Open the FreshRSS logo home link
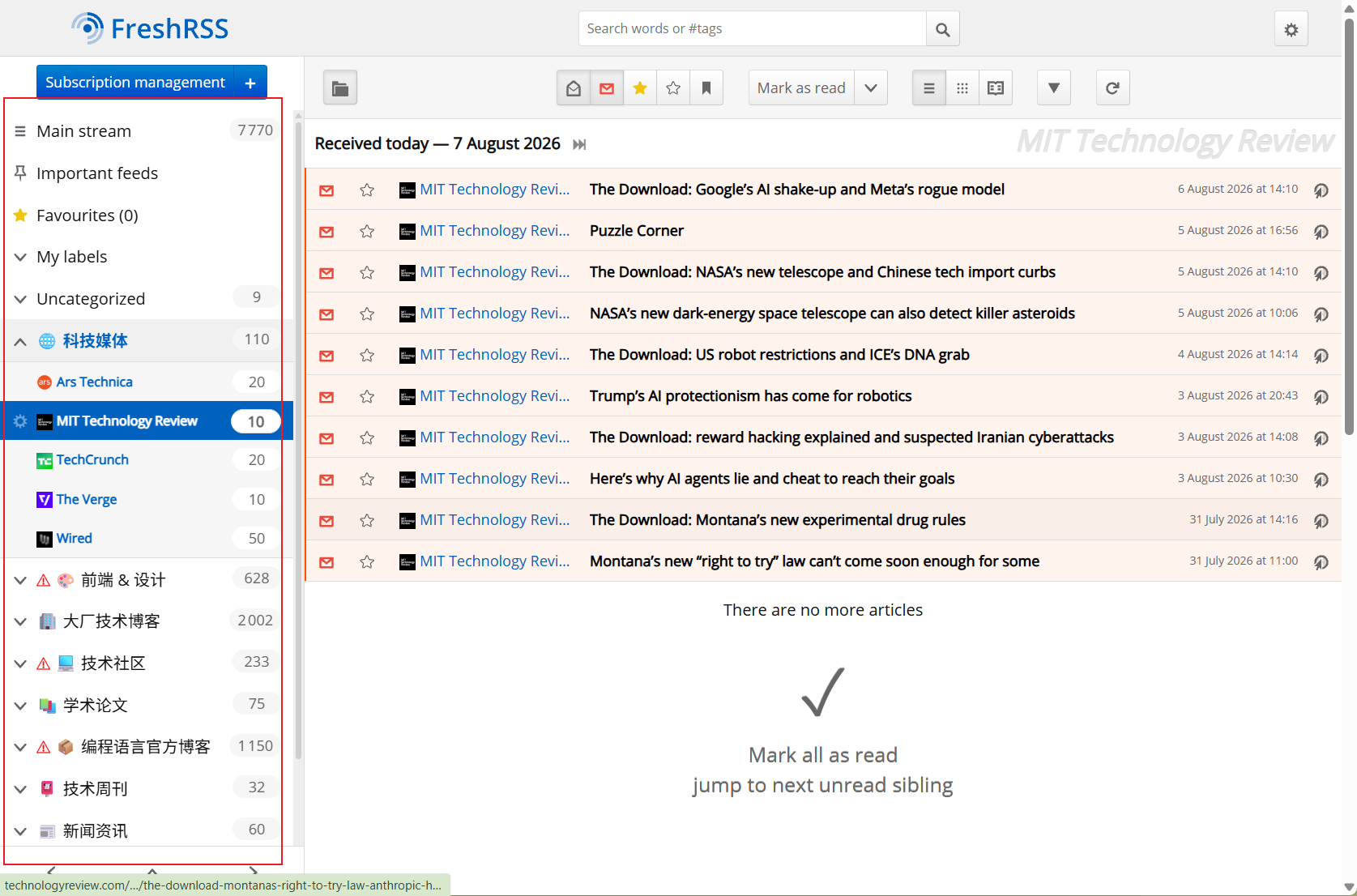The height and width of the screenshot is (896, 1357). [x=150, y=28]
